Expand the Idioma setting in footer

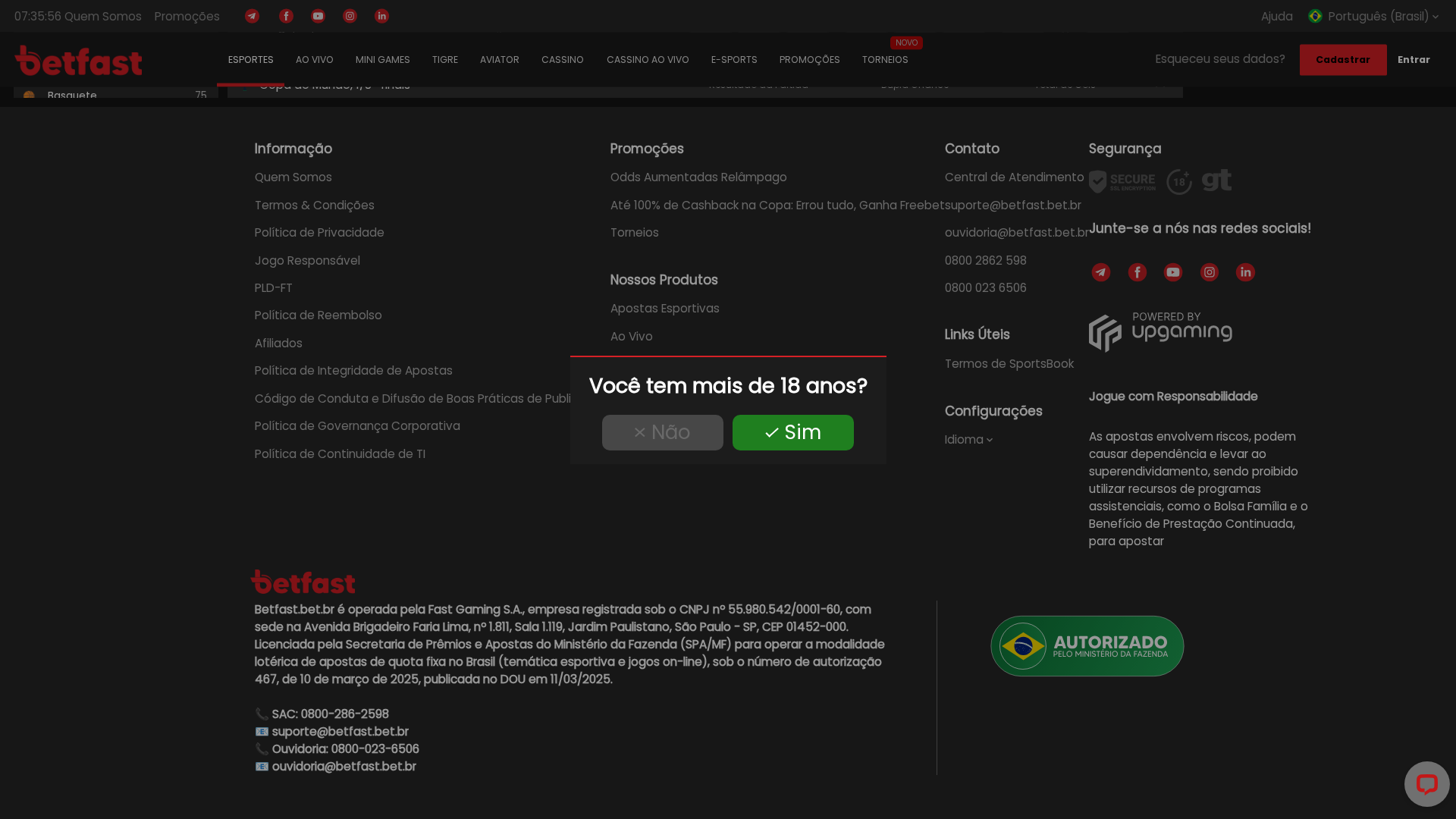click(x=968, y=440)
